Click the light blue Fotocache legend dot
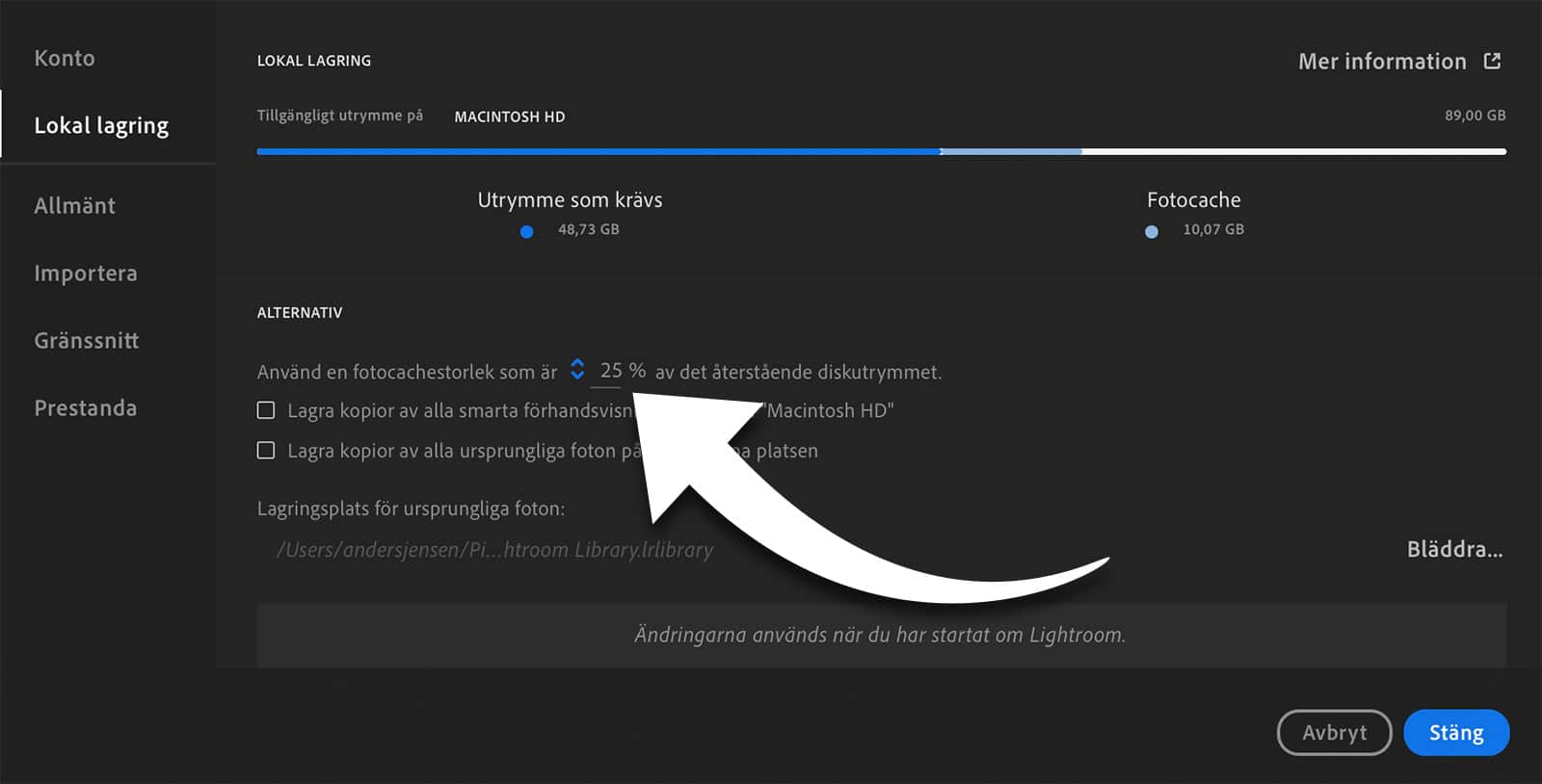1542x784 pixels. coord(1151,231)
